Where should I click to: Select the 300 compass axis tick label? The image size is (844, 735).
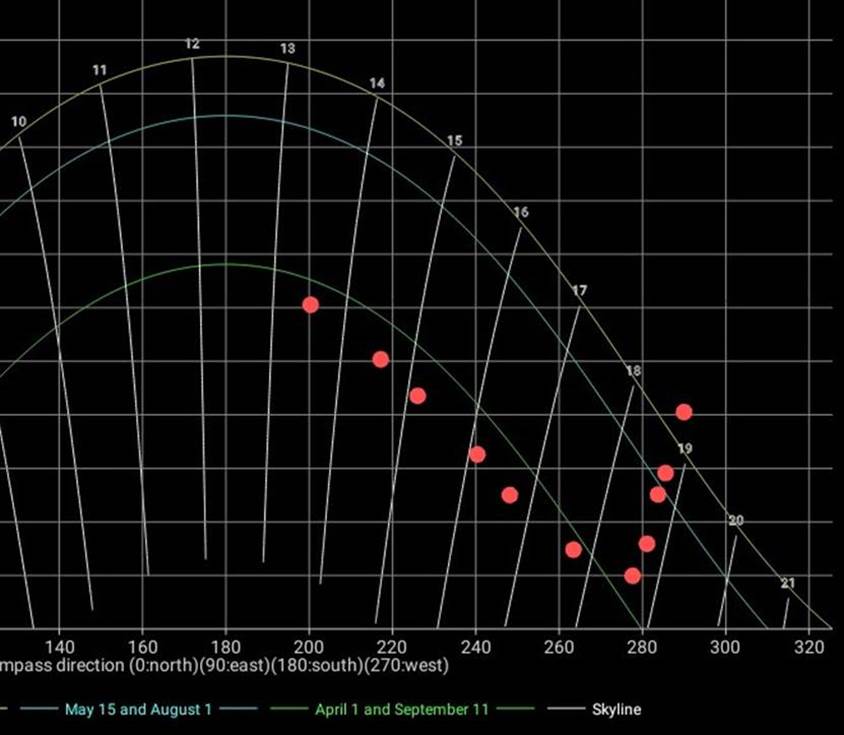coord(725,646)
